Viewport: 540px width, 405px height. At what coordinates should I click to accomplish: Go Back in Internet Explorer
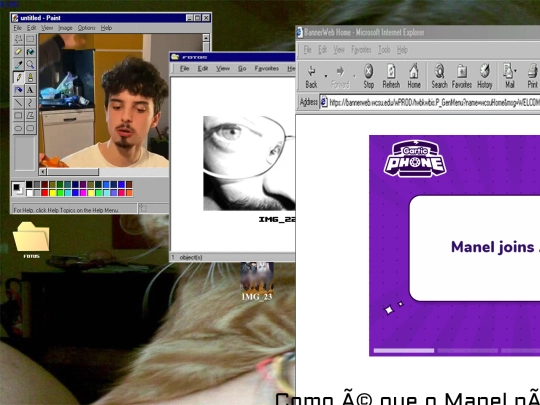[x=311, y=76]
